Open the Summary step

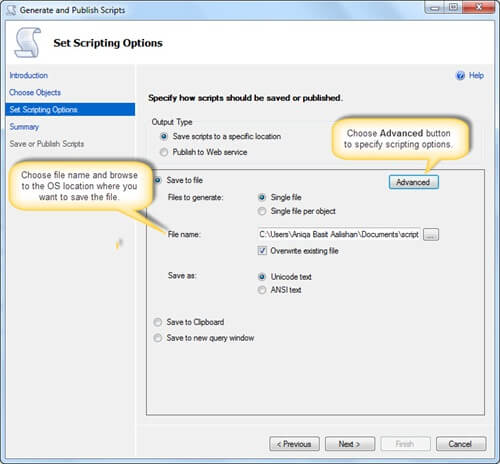click(x=24, y=127)
